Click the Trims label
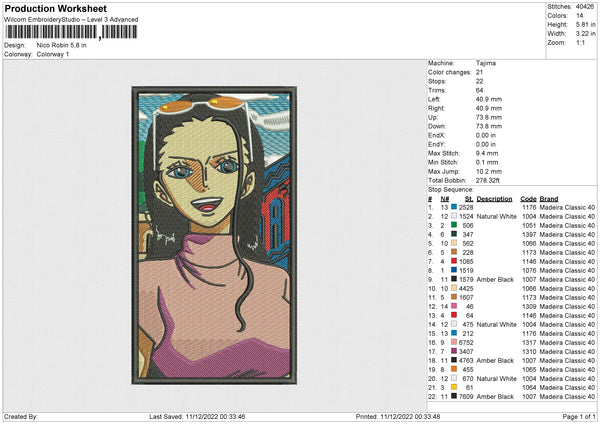 437,90
